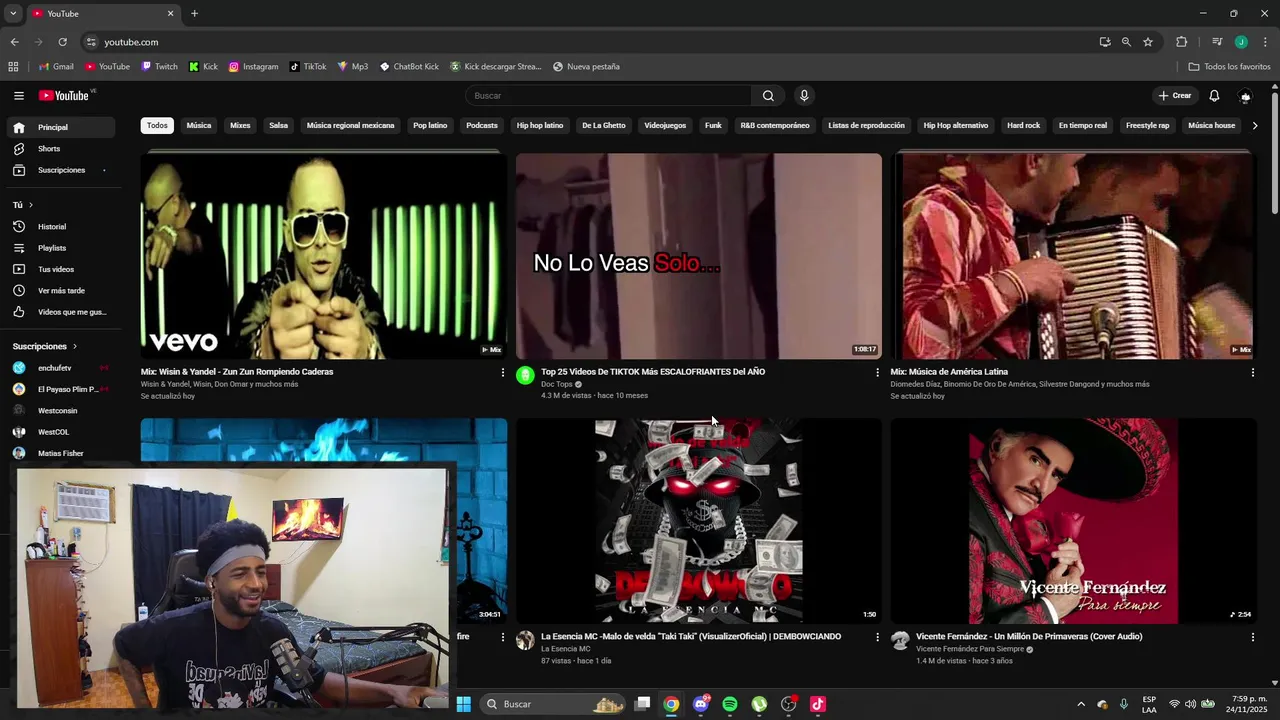1280x720 pixels.
Task: Select the Freestyle rap chip
Action: point(1147,126)
